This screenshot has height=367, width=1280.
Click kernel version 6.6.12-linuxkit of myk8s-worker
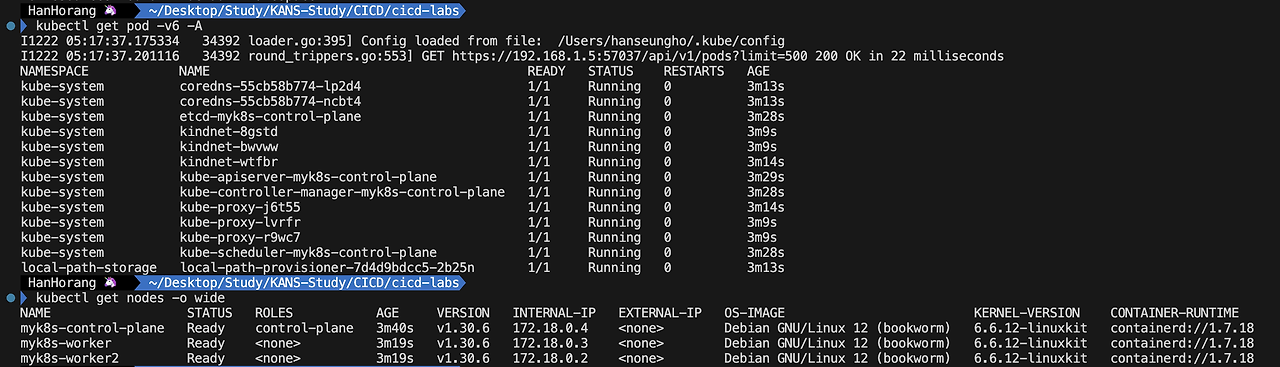coord(1030,343)
